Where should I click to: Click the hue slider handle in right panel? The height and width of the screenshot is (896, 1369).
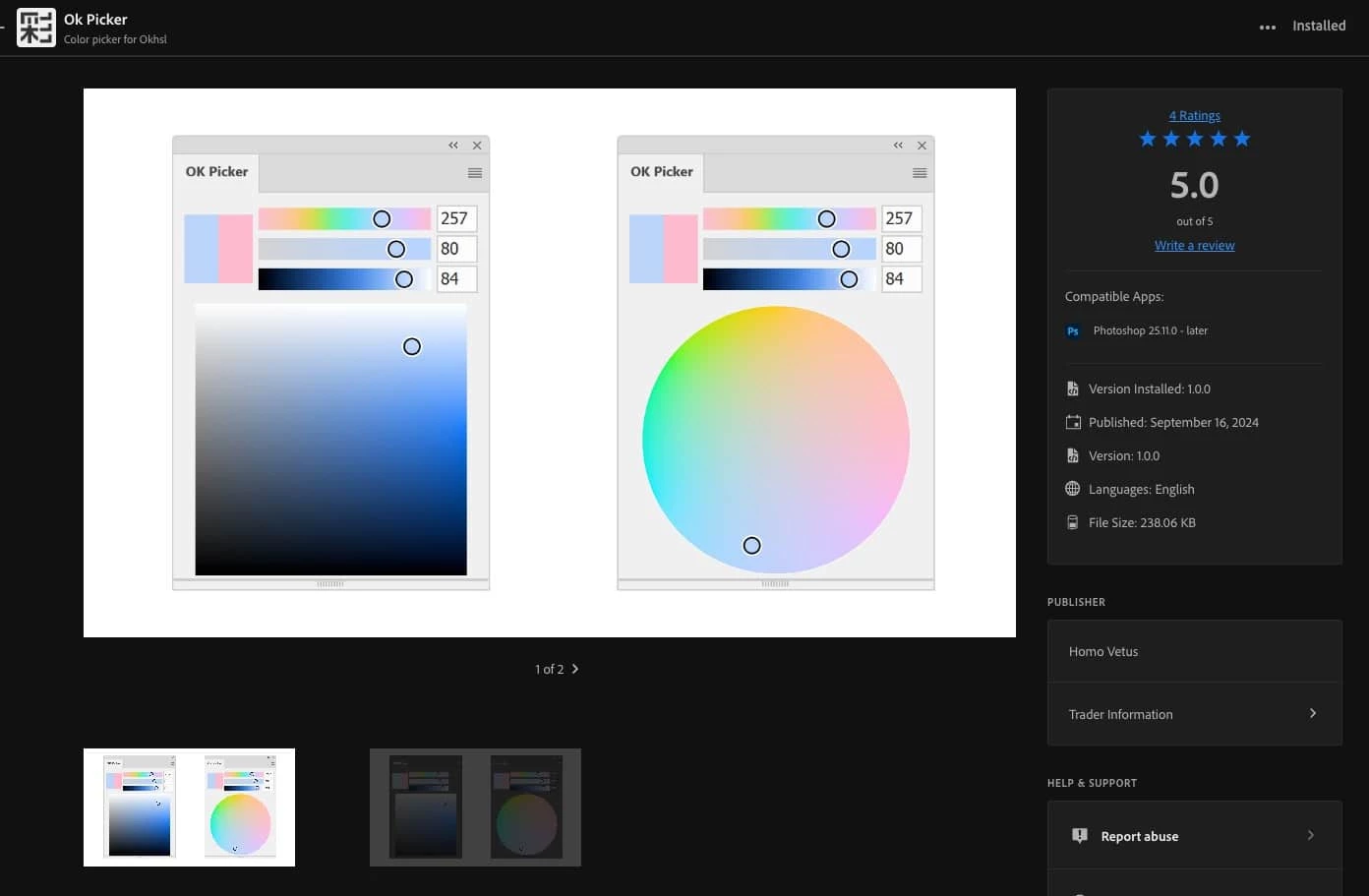pos(826,219)
